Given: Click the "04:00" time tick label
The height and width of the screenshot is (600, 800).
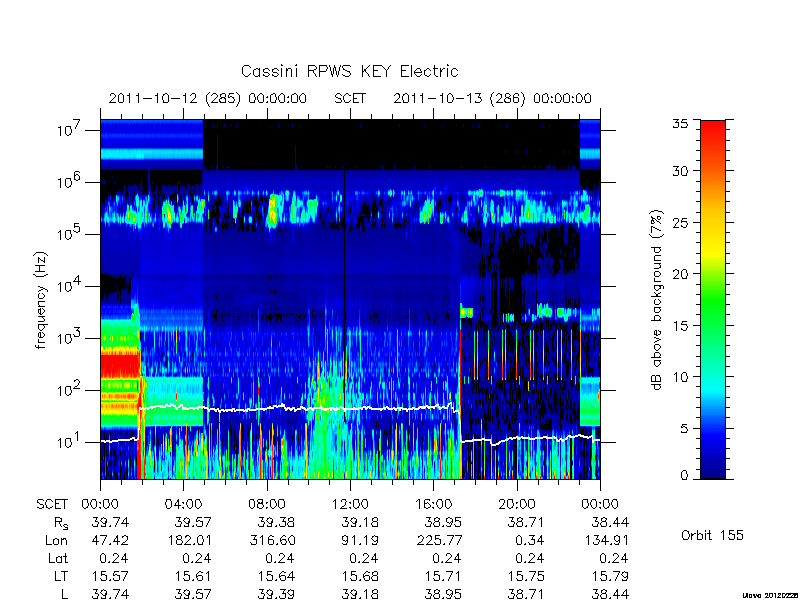Looking at the screenshot, I should click(x=183, y=504).
